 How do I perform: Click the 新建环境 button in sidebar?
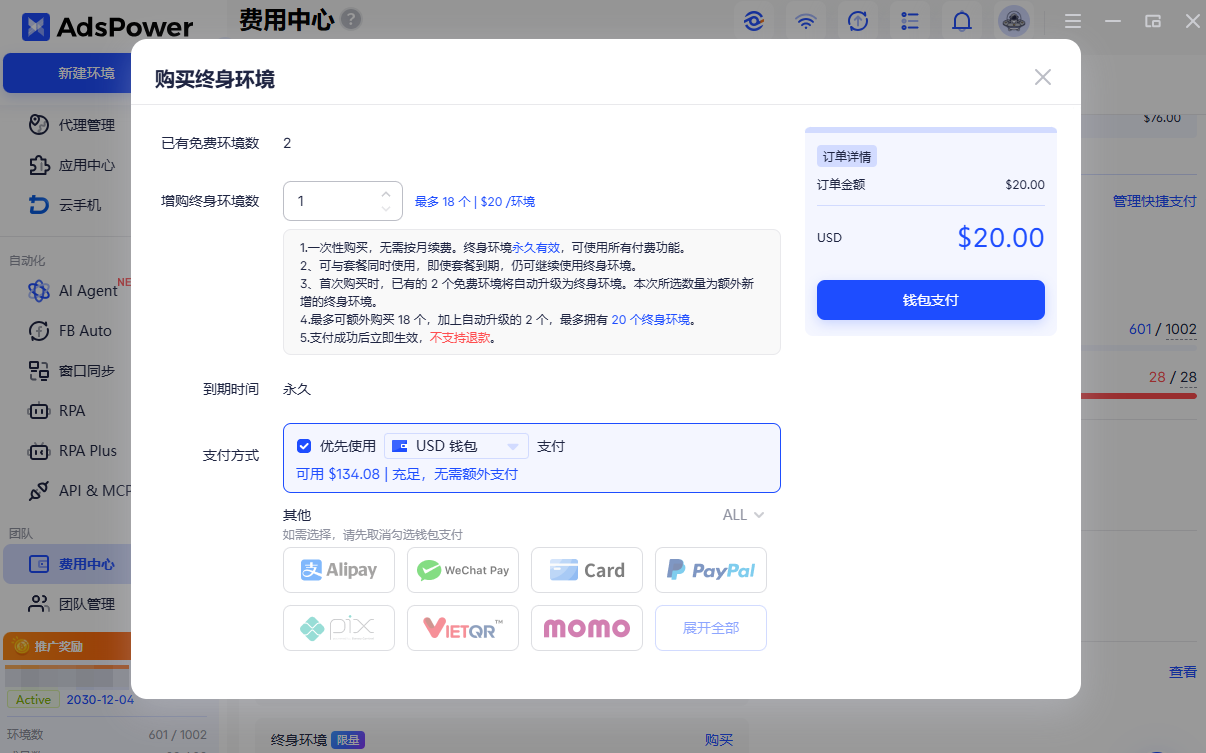(68, 73)
